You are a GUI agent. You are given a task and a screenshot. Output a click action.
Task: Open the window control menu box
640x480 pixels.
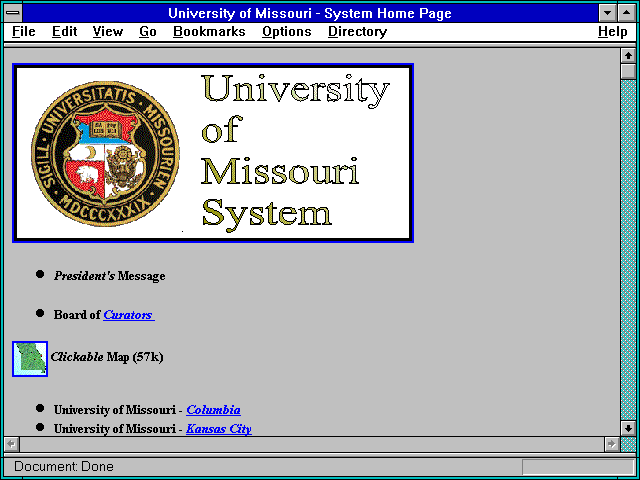click(x=13, y=13)
